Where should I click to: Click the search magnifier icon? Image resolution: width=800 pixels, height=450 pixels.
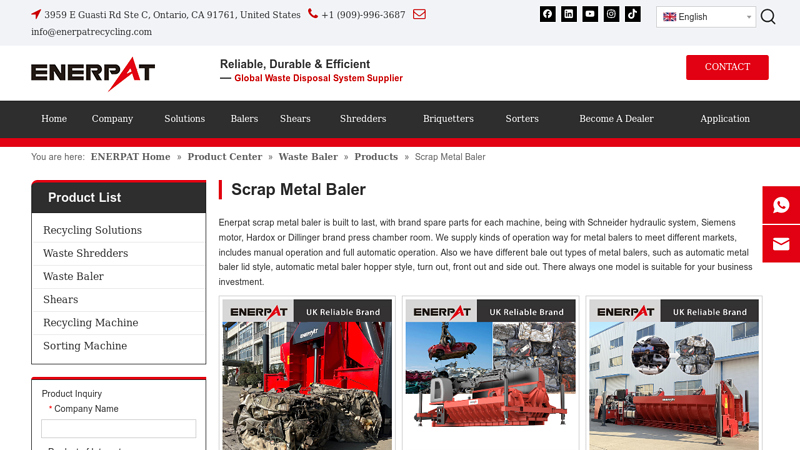(768, 17)
